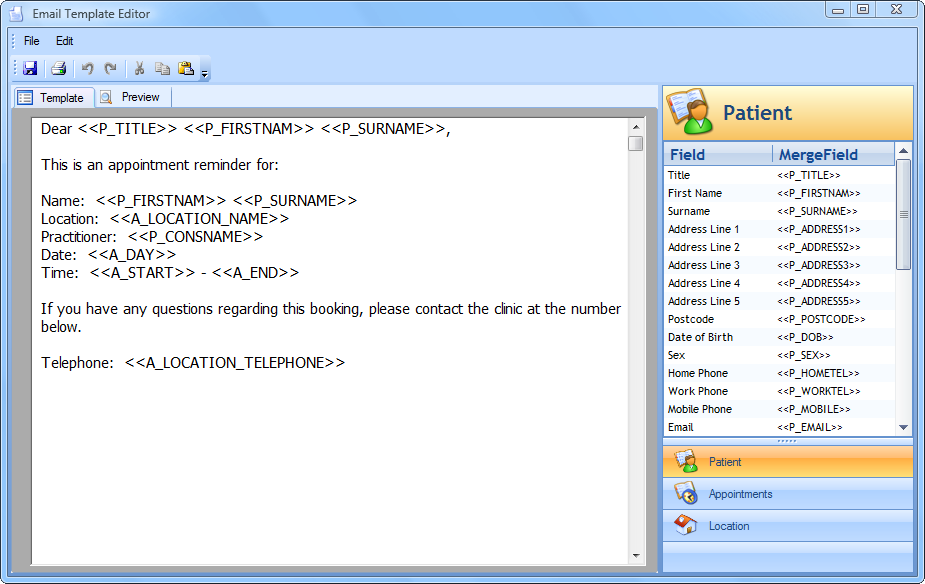The image size is (925, 584).
Task: Click the Patient icon in navigation pane
Action: tap(686, 461)
